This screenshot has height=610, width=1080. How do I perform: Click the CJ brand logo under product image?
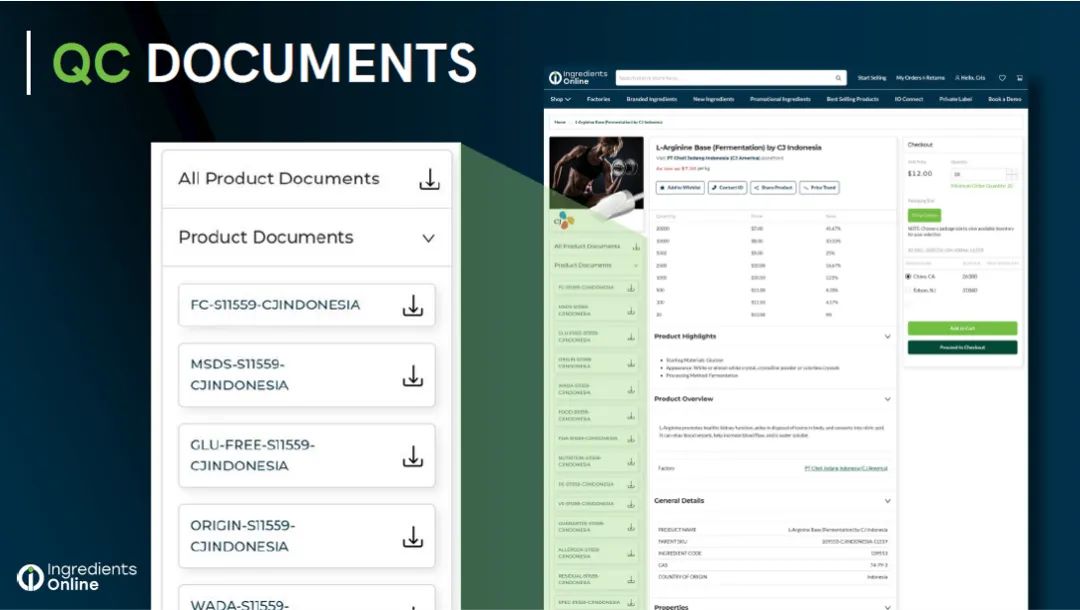click(x=564, y=220)
